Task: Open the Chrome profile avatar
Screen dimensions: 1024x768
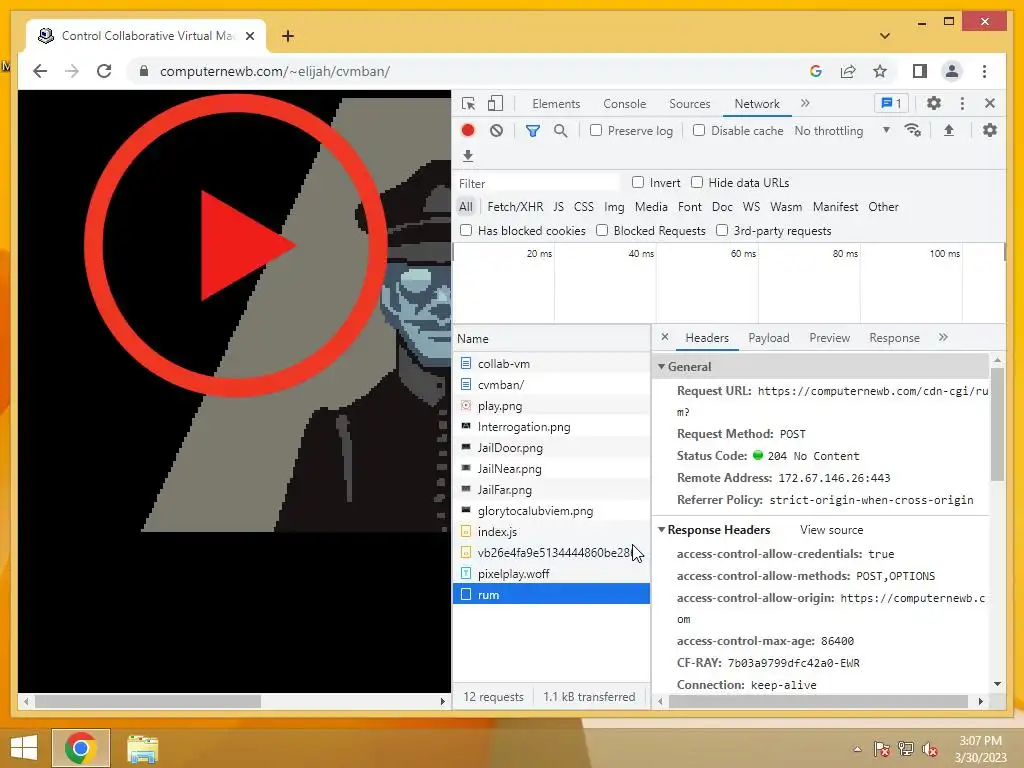Action: pos(952,71)
